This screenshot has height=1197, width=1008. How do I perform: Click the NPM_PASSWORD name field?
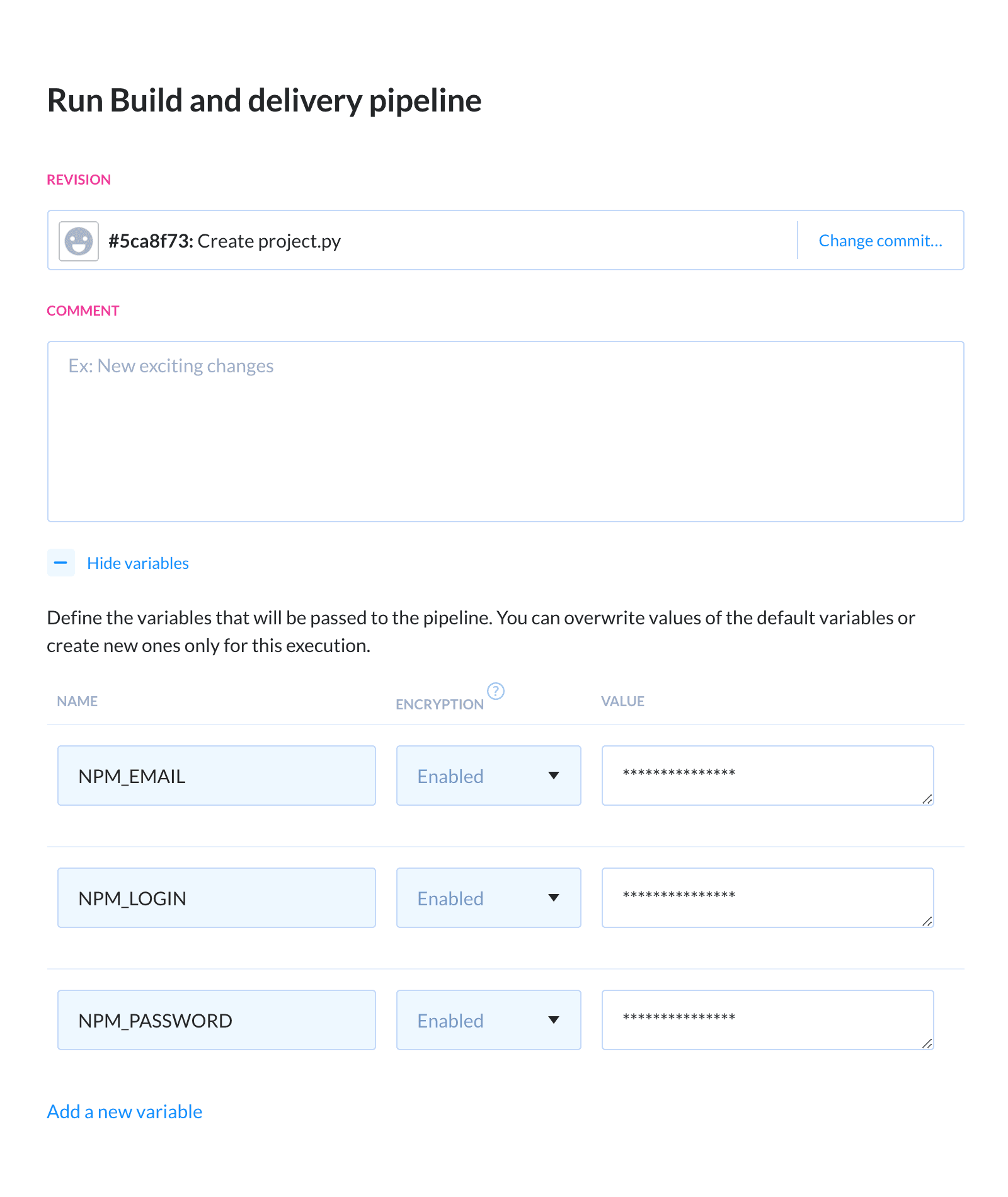click(x=216, y=1020)
